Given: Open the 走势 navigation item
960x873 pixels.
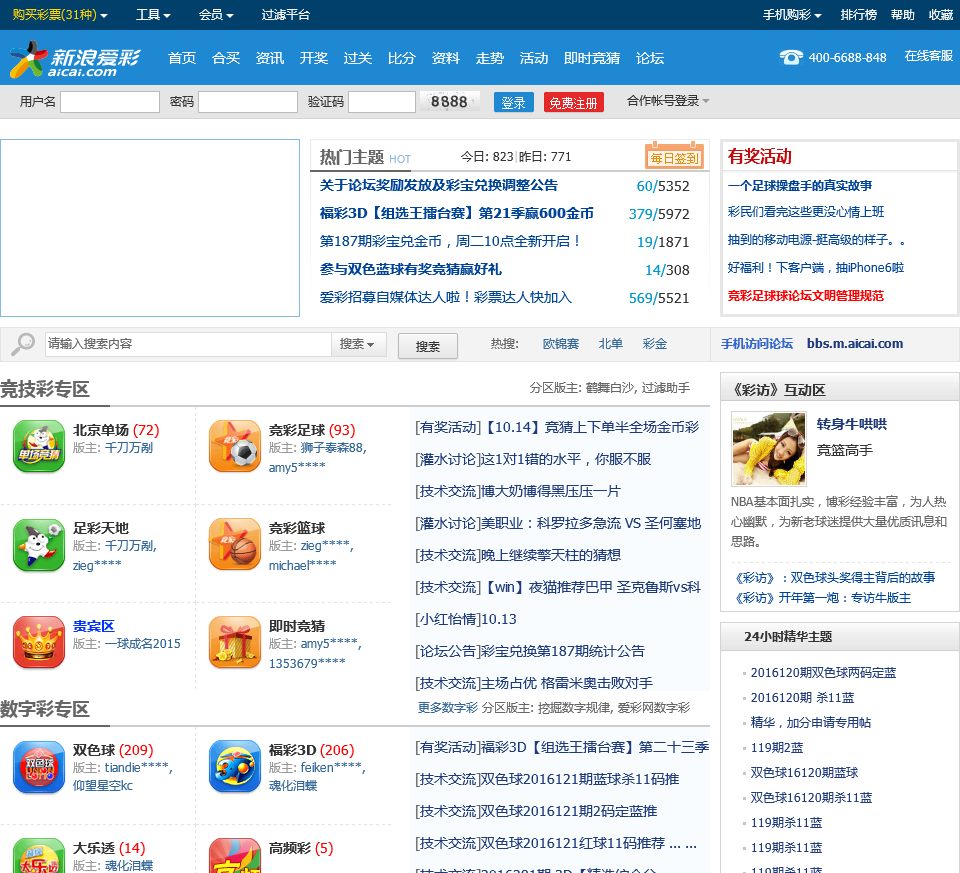Looking at the screenshot, I should pyautogui.click(x=490, y=58).
